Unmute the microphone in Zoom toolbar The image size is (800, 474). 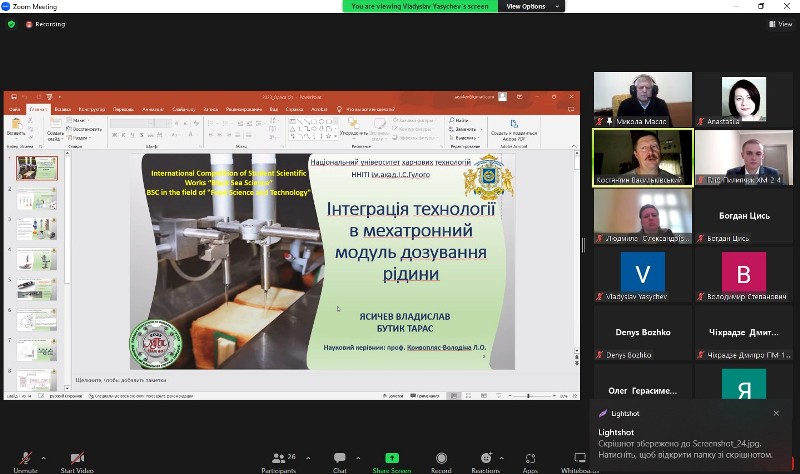click(x=25, y=459)
